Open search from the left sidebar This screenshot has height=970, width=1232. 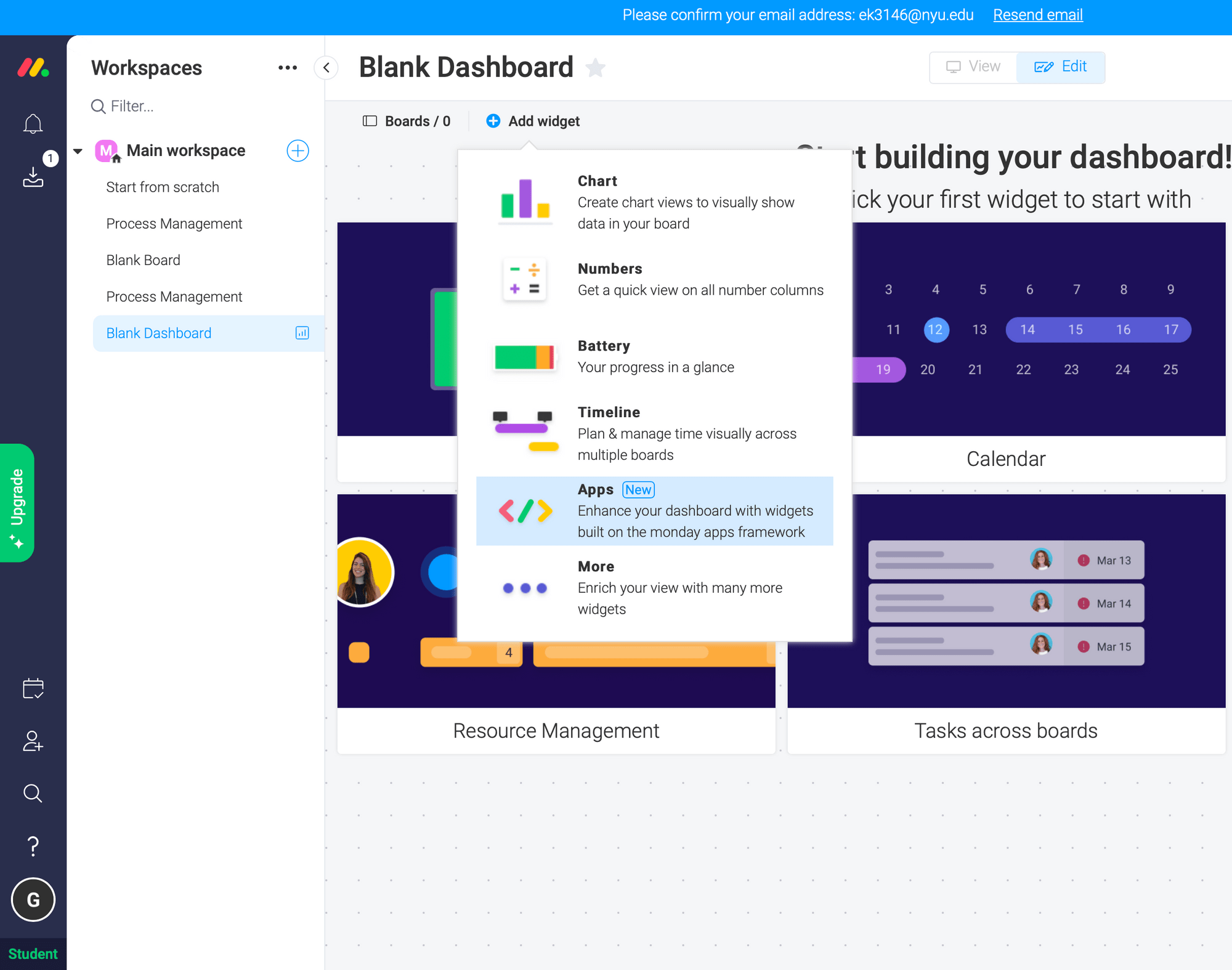[x=33, y=794]
